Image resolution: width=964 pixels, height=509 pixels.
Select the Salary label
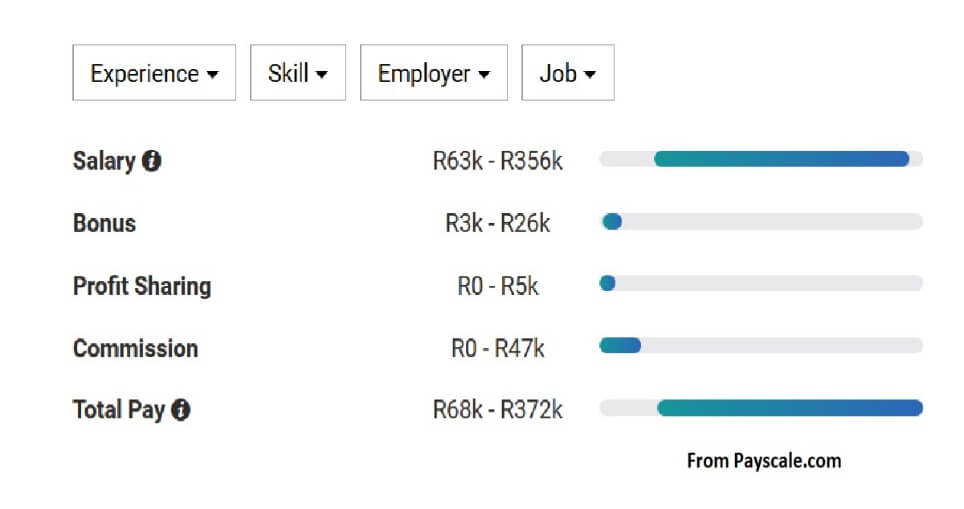point(104,161)
